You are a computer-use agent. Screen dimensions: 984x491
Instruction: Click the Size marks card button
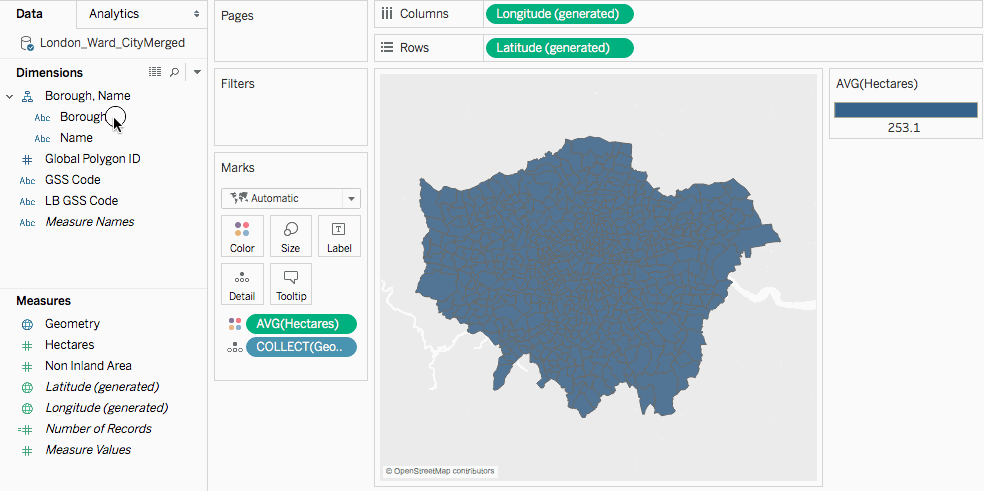[291, 236]
